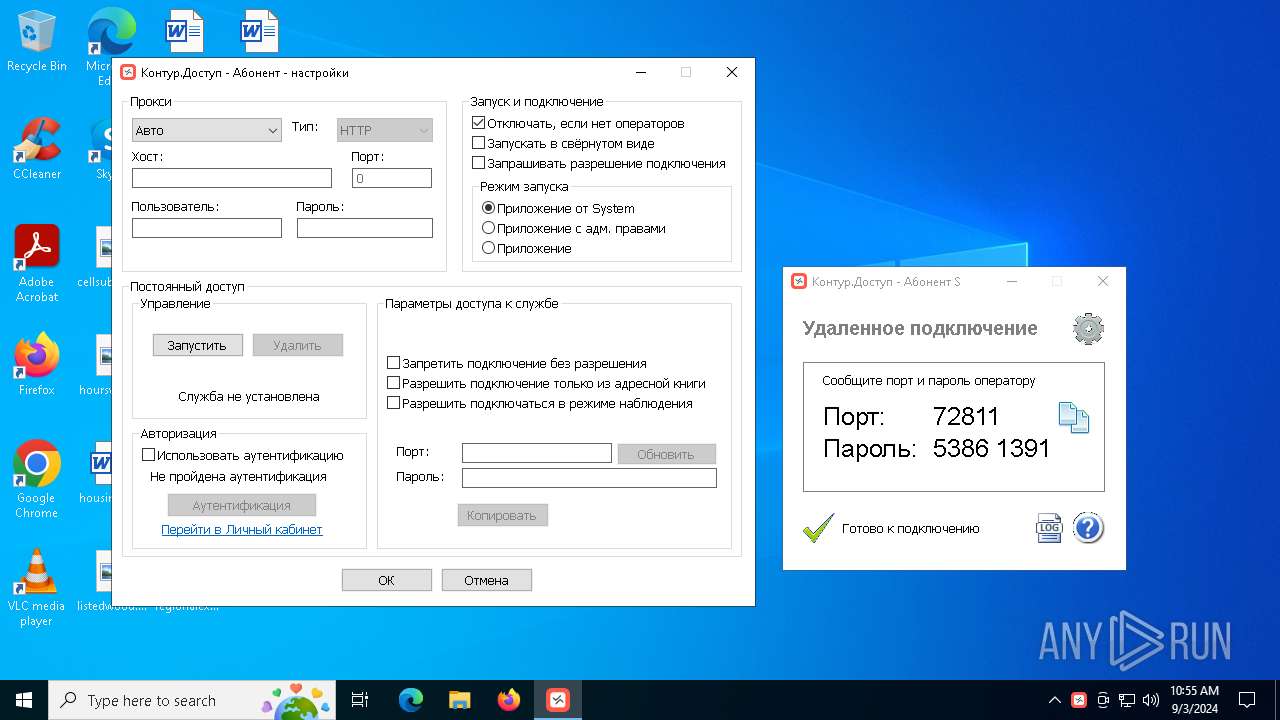Image resolution: width=1280 pixels, height=720 pixels.
Task: Show hidden system tray icons
Action: [1055, 700]
